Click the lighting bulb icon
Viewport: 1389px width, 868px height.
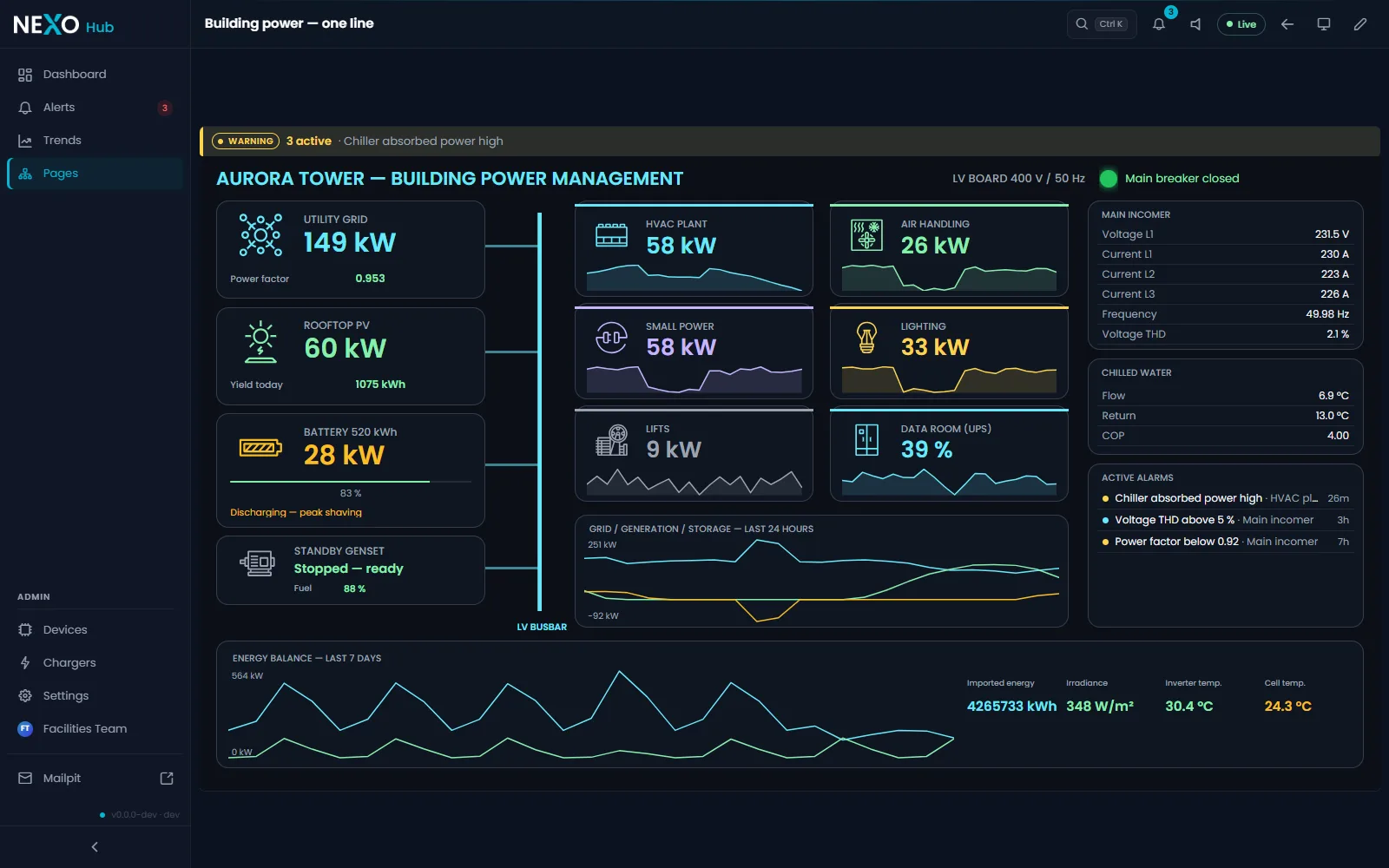[866, 338]
